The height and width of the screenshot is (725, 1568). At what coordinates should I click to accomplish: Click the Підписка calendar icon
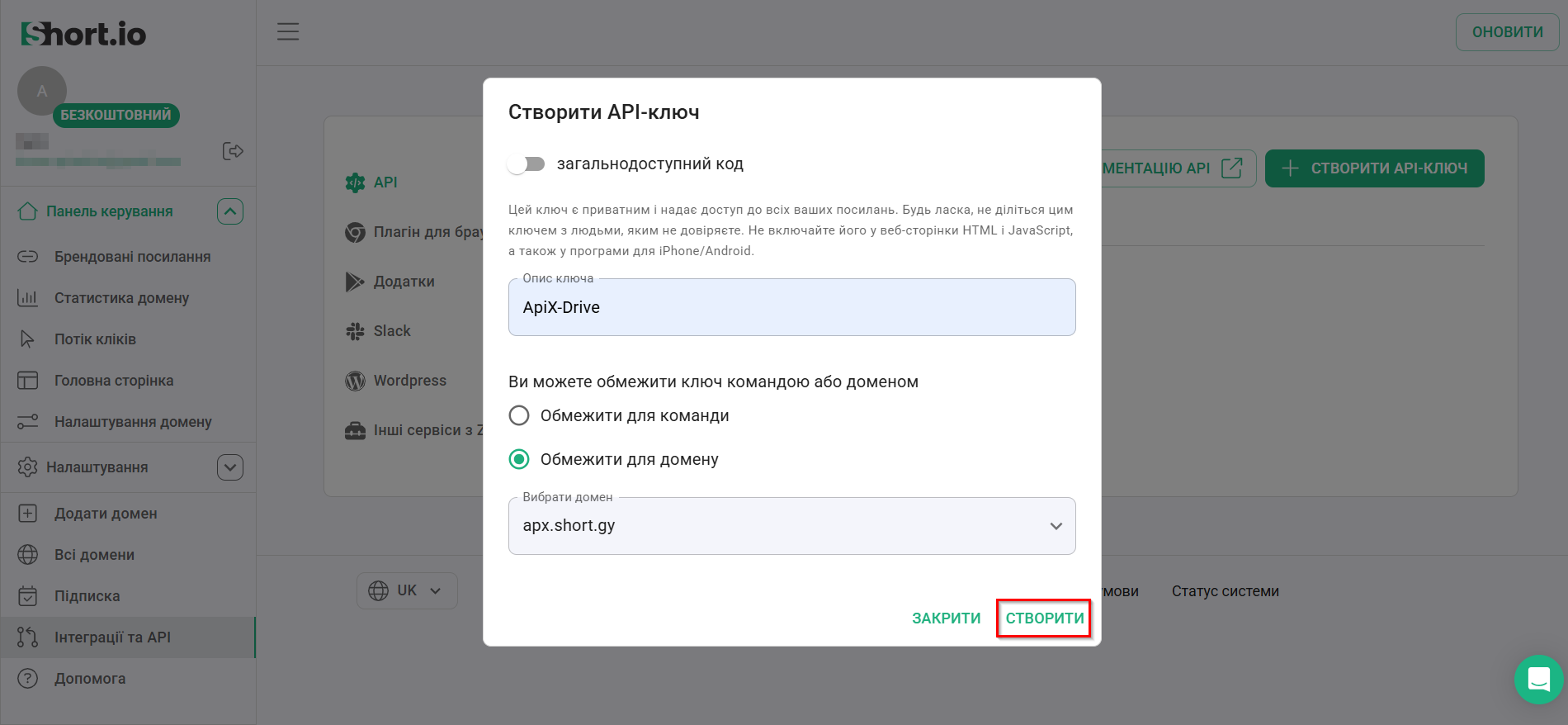click(x=27, y=596)
